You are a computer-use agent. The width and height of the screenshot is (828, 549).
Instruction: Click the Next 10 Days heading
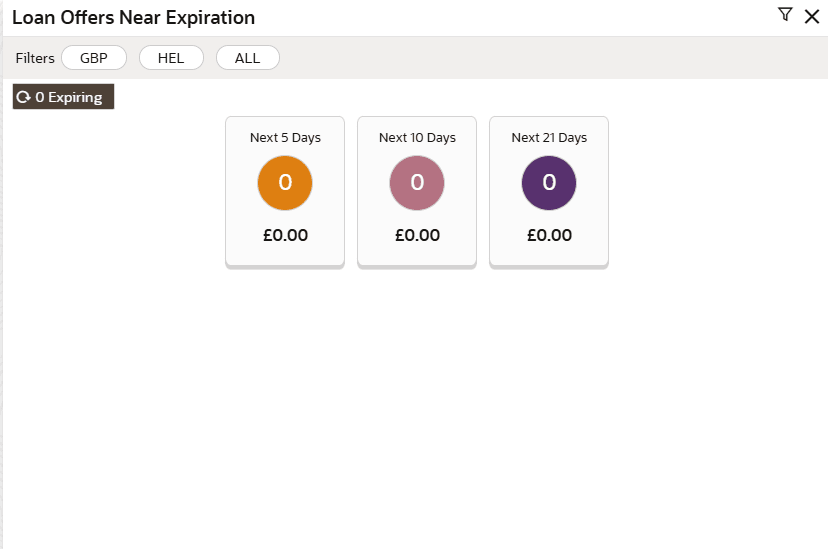pos(417,138)
